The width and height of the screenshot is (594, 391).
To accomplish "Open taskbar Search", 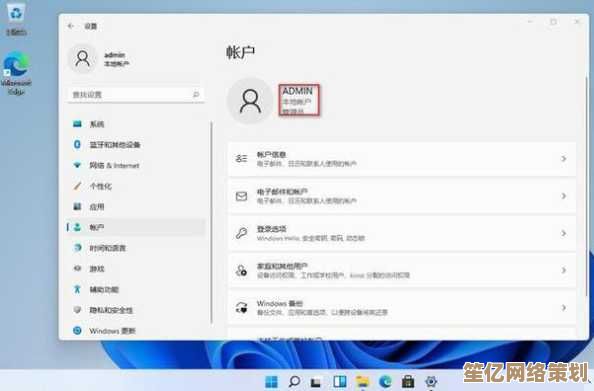I will click(x=294, y=382).
